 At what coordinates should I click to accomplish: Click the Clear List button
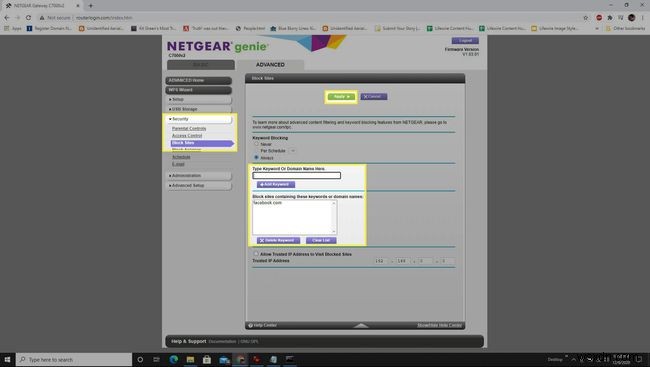(321, 241)
